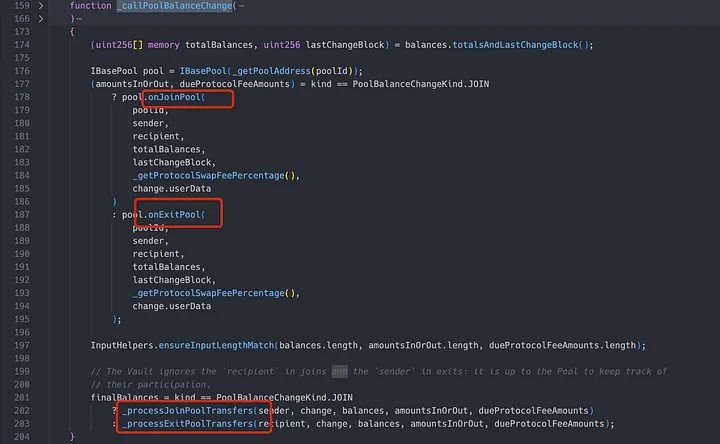Click _getProtocolSwapFeePercentage on line 194
The image size is (720, 444).
click(212, 293)
